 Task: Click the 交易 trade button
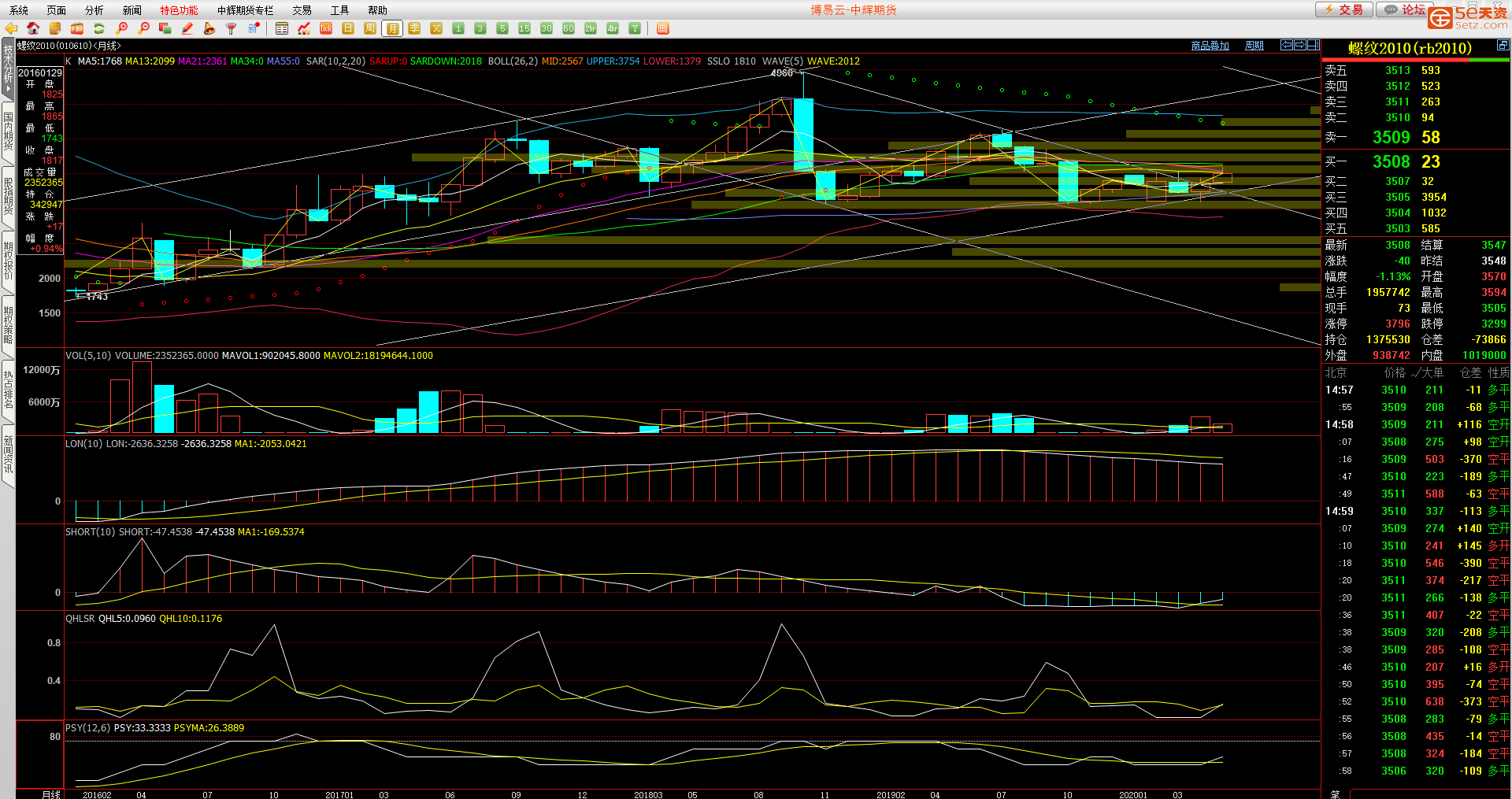click(1344, 9)
